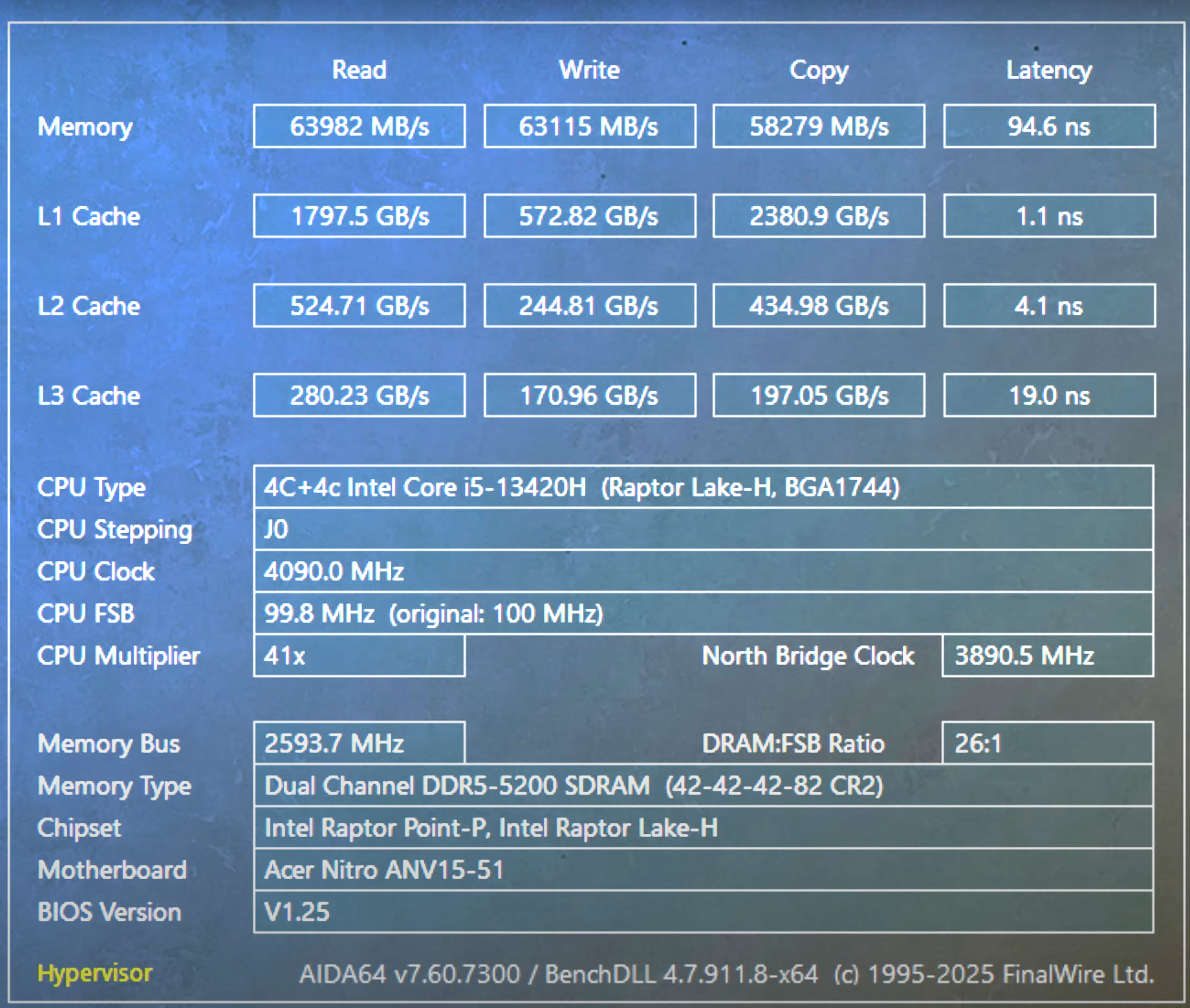Select the Memory Write value 63115 MB/s
This screenshot has height=1008, width=1190.
point(589,126)
